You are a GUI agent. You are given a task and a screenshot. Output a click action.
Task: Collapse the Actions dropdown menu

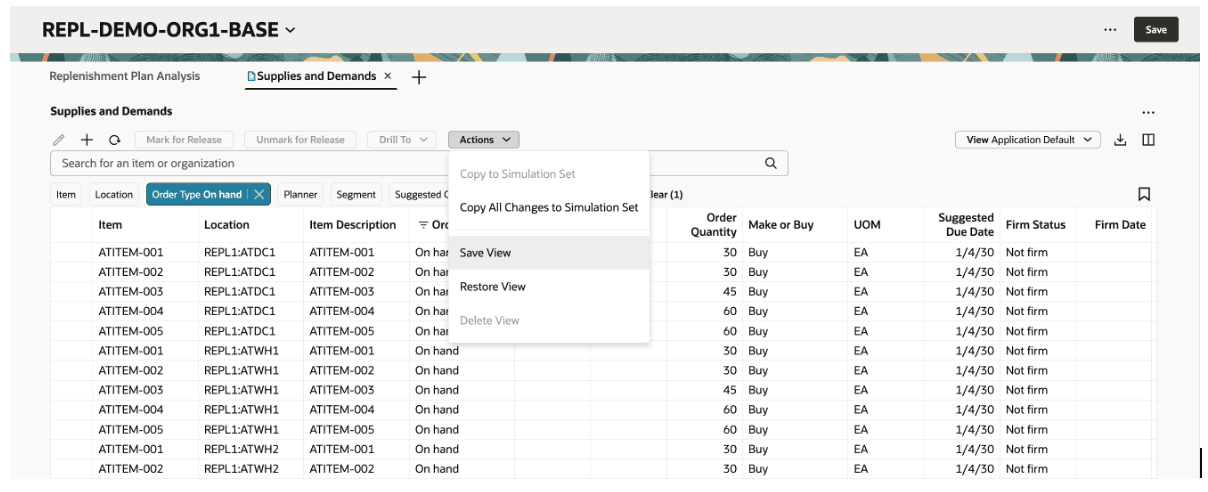[x=484, y=140]
